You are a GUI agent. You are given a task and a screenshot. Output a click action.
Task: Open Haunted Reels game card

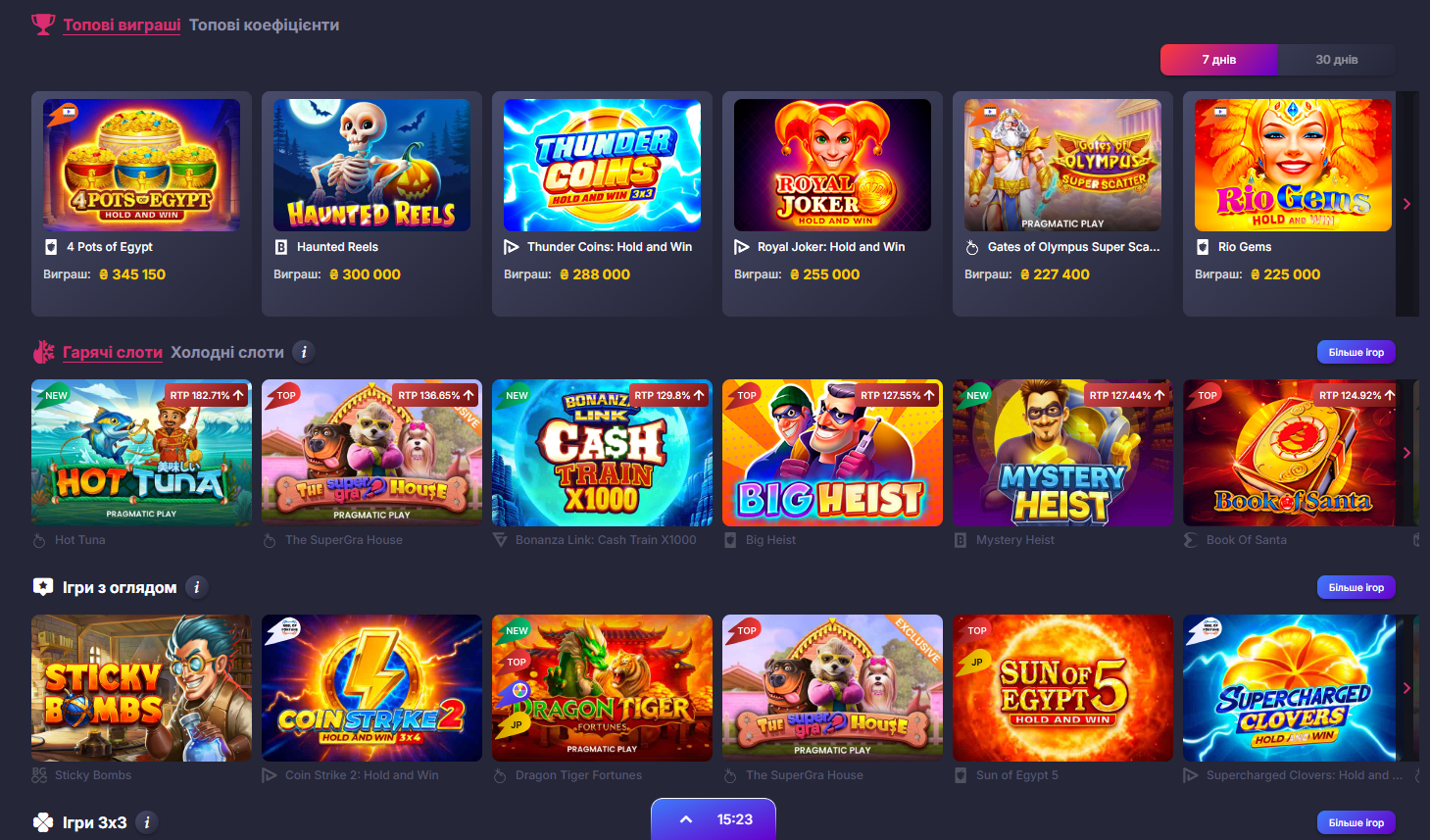click(x=371, y=204)
